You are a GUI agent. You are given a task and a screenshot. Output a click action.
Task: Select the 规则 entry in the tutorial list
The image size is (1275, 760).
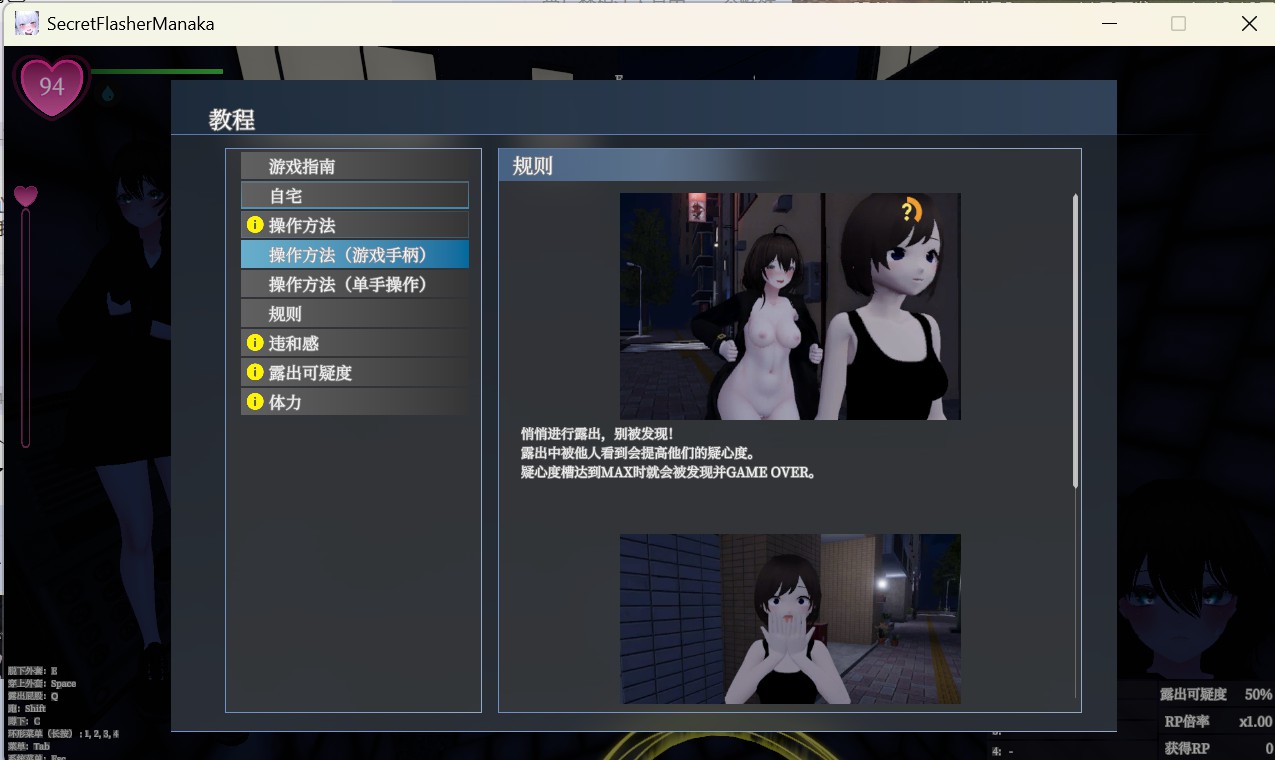(355, 314)
